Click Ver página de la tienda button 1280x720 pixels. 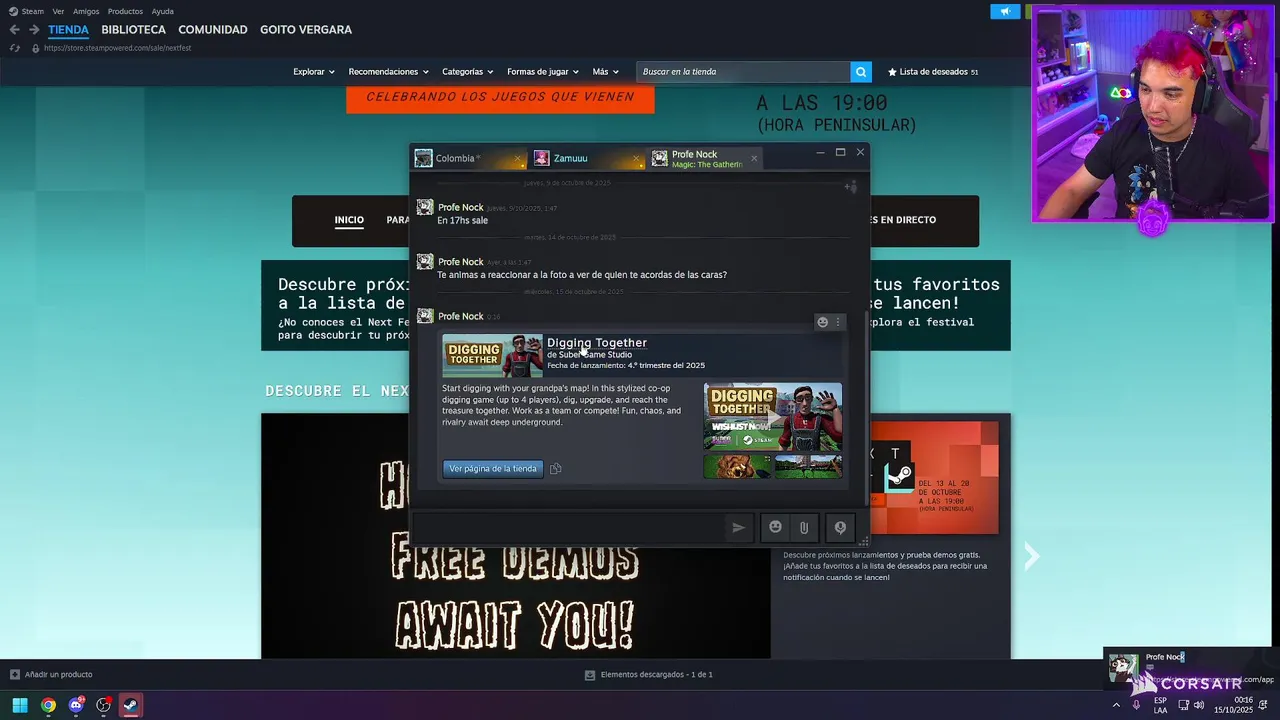[493, 468]
